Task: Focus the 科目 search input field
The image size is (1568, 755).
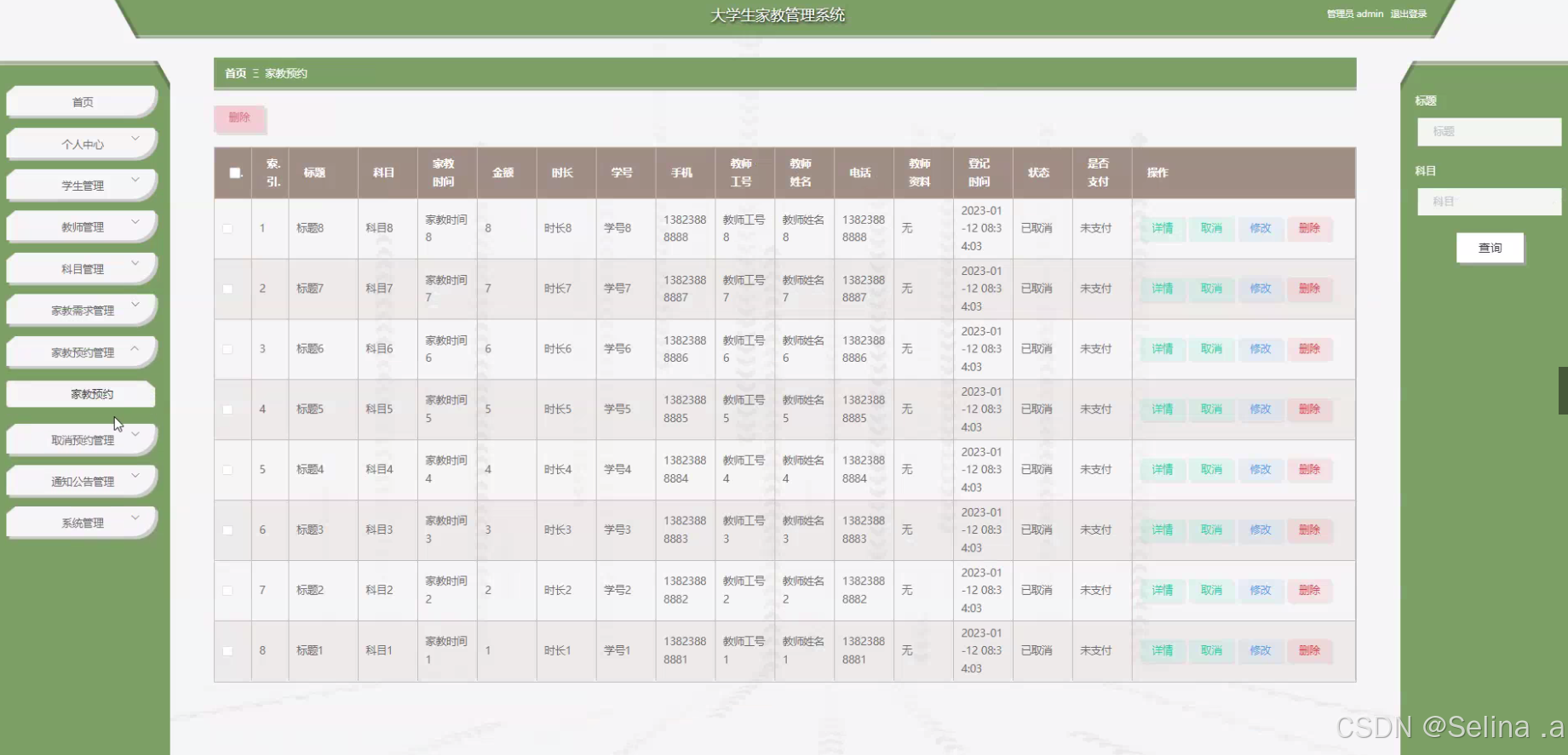Action: click(x=1489, y=202)
